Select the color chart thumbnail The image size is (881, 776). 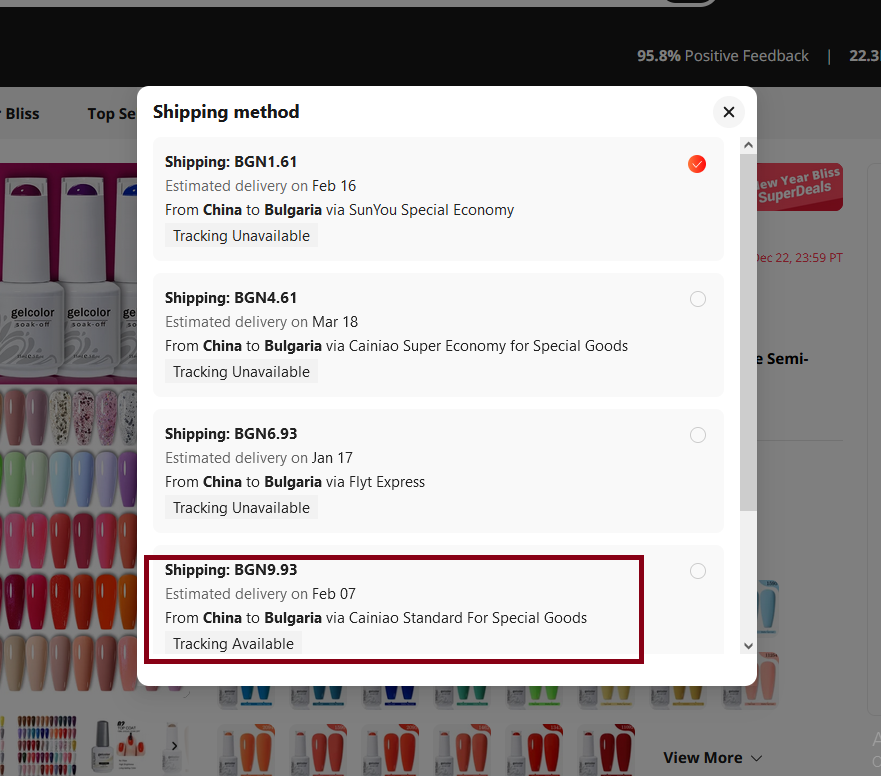46,745
